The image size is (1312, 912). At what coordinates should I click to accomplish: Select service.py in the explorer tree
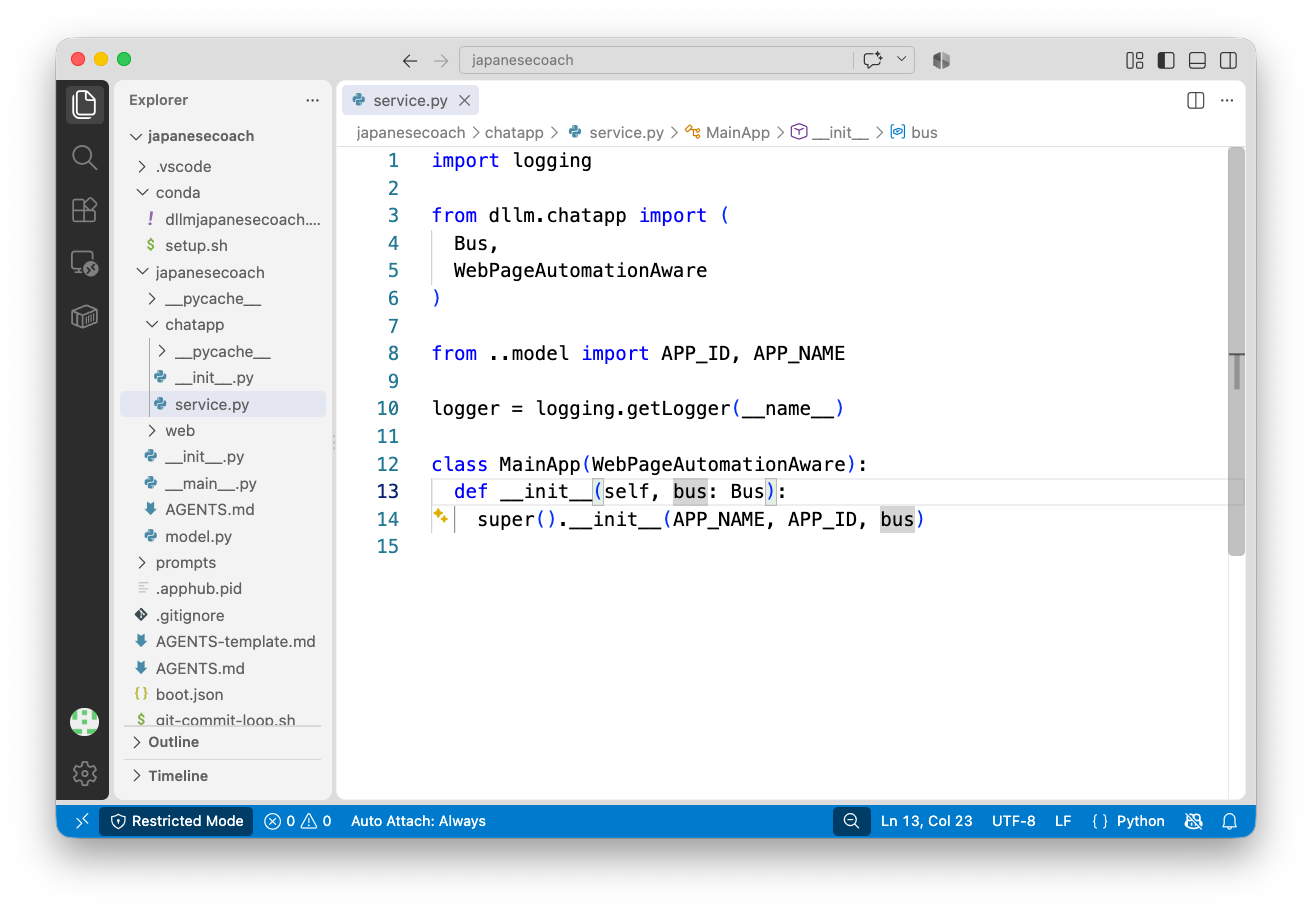click(x=223, y=404)
